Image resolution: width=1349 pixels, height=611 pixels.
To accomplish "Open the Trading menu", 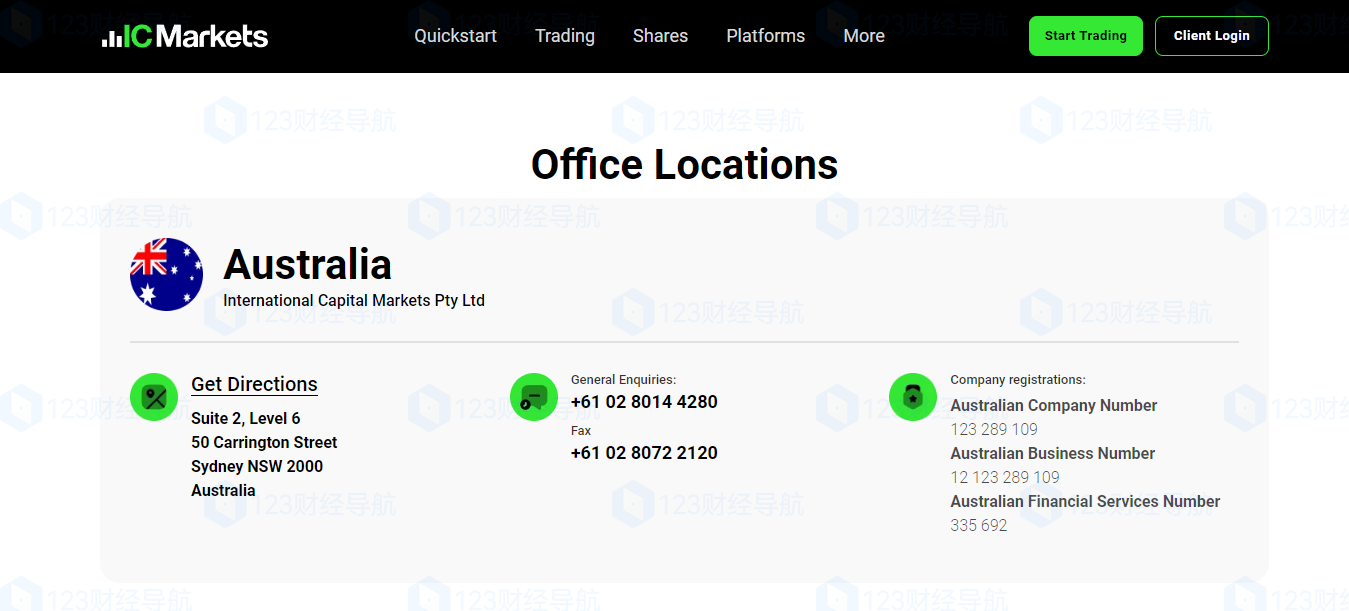I will (x=565, y=36).
